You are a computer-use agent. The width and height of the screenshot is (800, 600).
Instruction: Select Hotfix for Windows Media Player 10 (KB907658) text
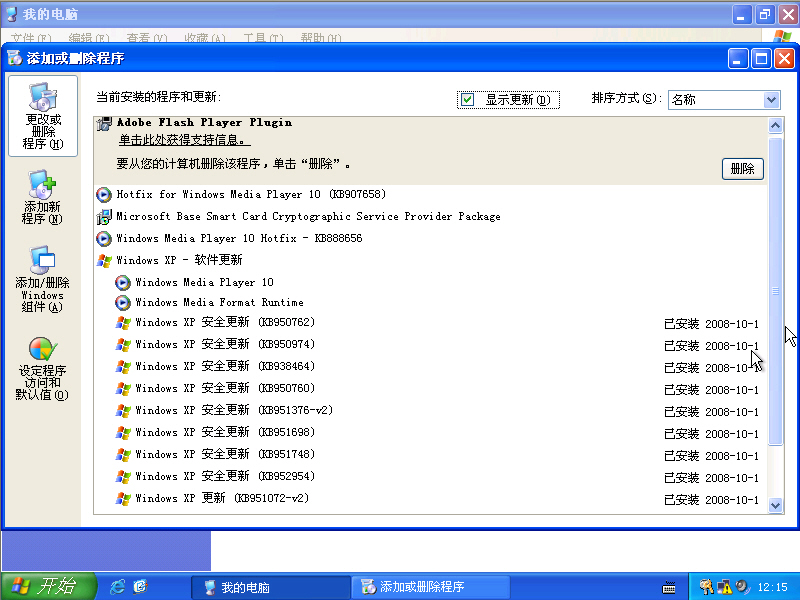point(251,194)
